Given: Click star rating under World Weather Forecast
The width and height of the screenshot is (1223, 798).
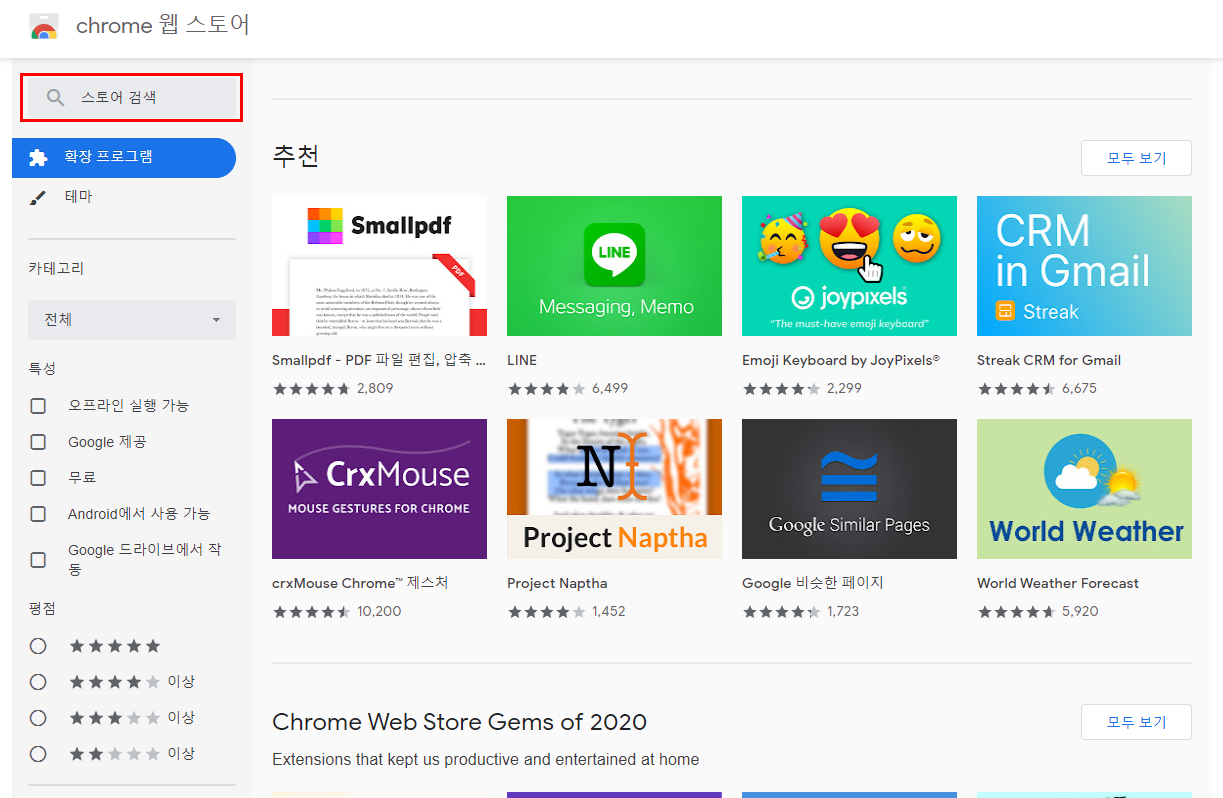Looking at the screenshot, I should click(x=1016, y=611).
